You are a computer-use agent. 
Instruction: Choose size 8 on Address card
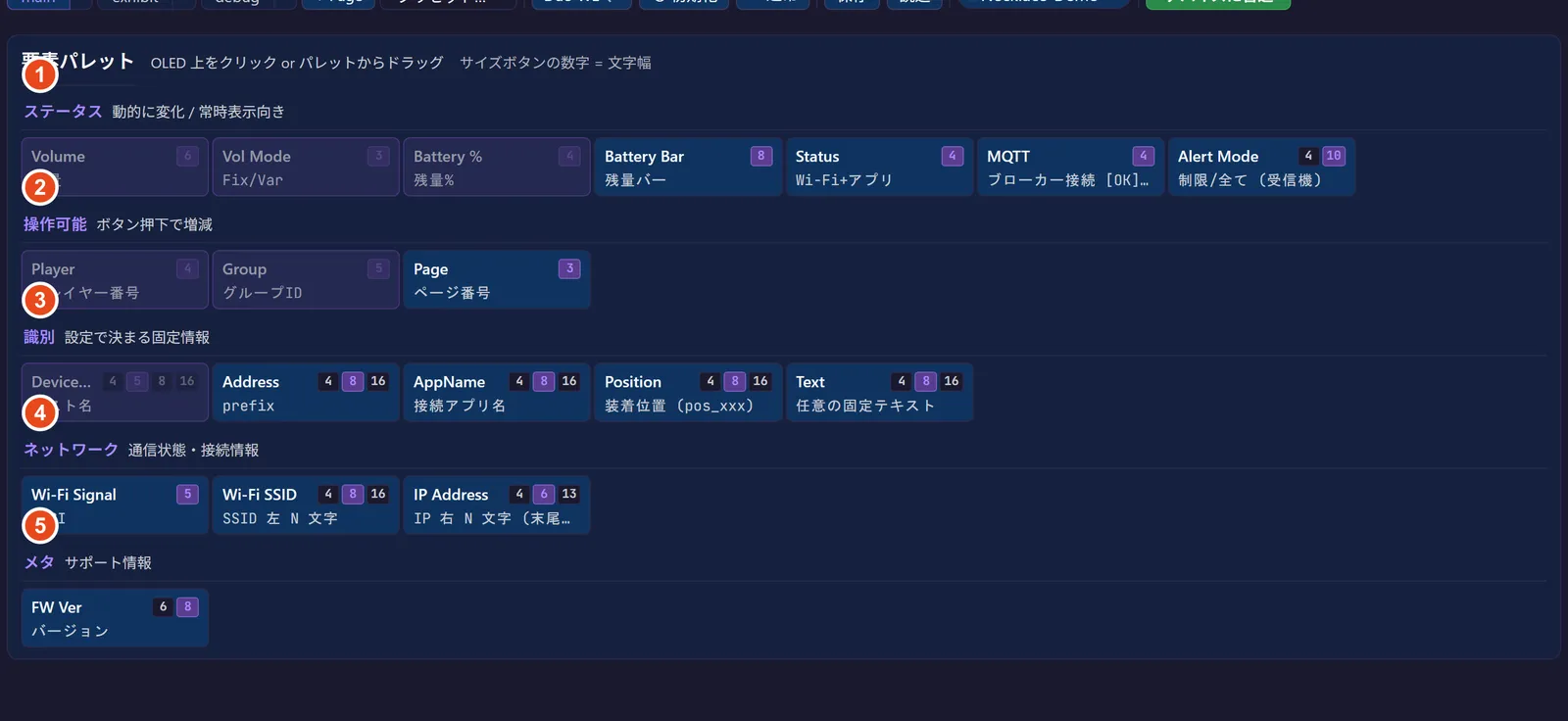(353, 381)
